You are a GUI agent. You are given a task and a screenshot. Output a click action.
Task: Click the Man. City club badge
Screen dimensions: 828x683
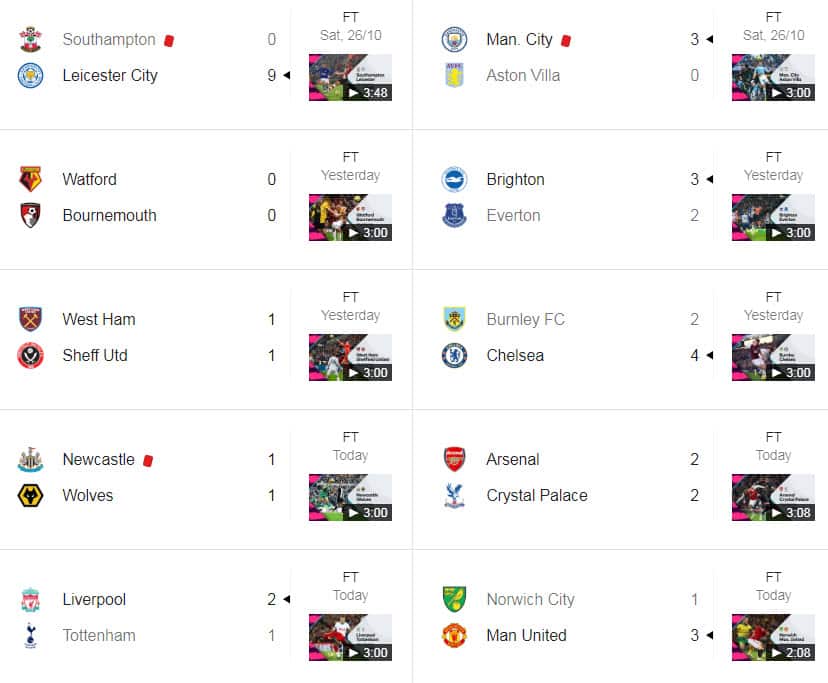click(x=454, y=39)
